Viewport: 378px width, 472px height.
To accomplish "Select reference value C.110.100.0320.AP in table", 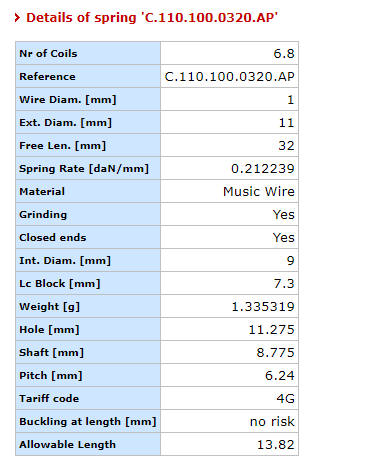I will click(230, 77).
